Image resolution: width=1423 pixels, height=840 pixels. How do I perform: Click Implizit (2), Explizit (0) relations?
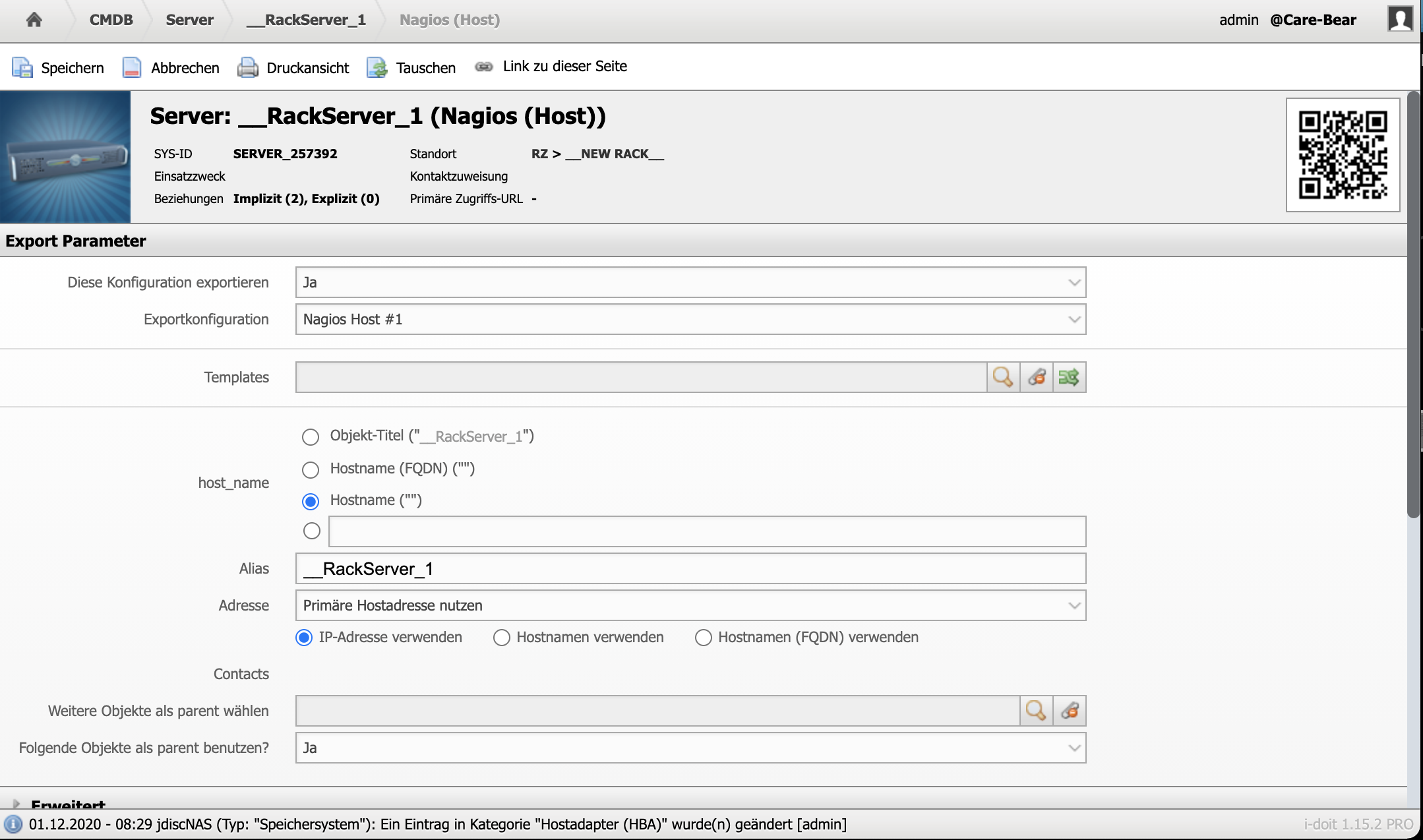click(307, 198)
